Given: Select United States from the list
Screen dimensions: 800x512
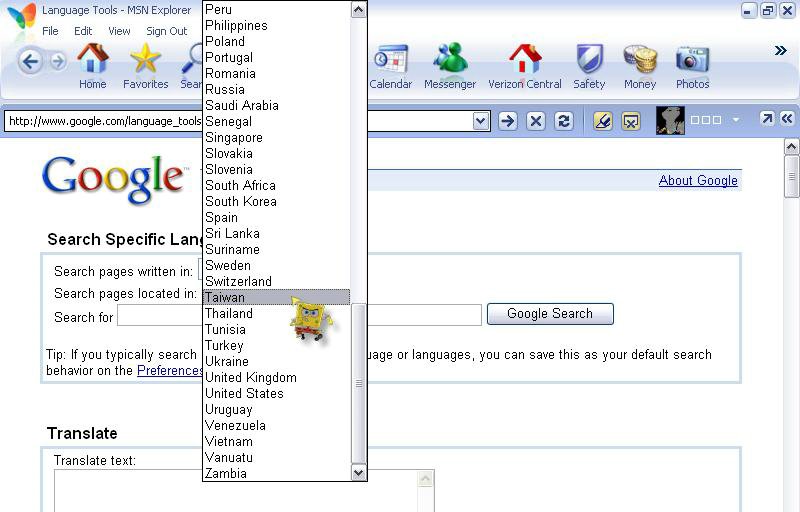Looking at the screenshot, I should click(x=276, y=393).
